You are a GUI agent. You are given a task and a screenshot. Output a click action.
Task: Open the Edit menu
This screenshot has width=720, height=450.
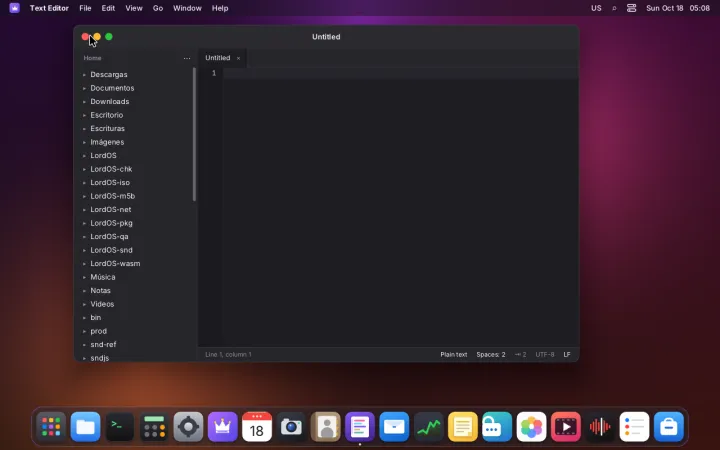click(x=108, y=8)
